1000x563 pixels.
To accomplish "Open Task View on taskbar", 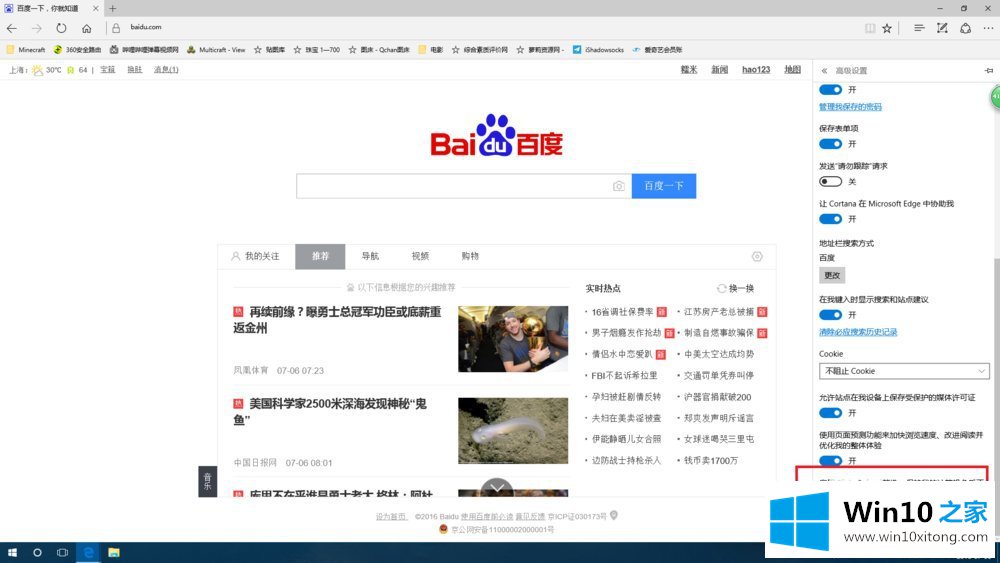I will pyautogui.click(x=62, y=552).
